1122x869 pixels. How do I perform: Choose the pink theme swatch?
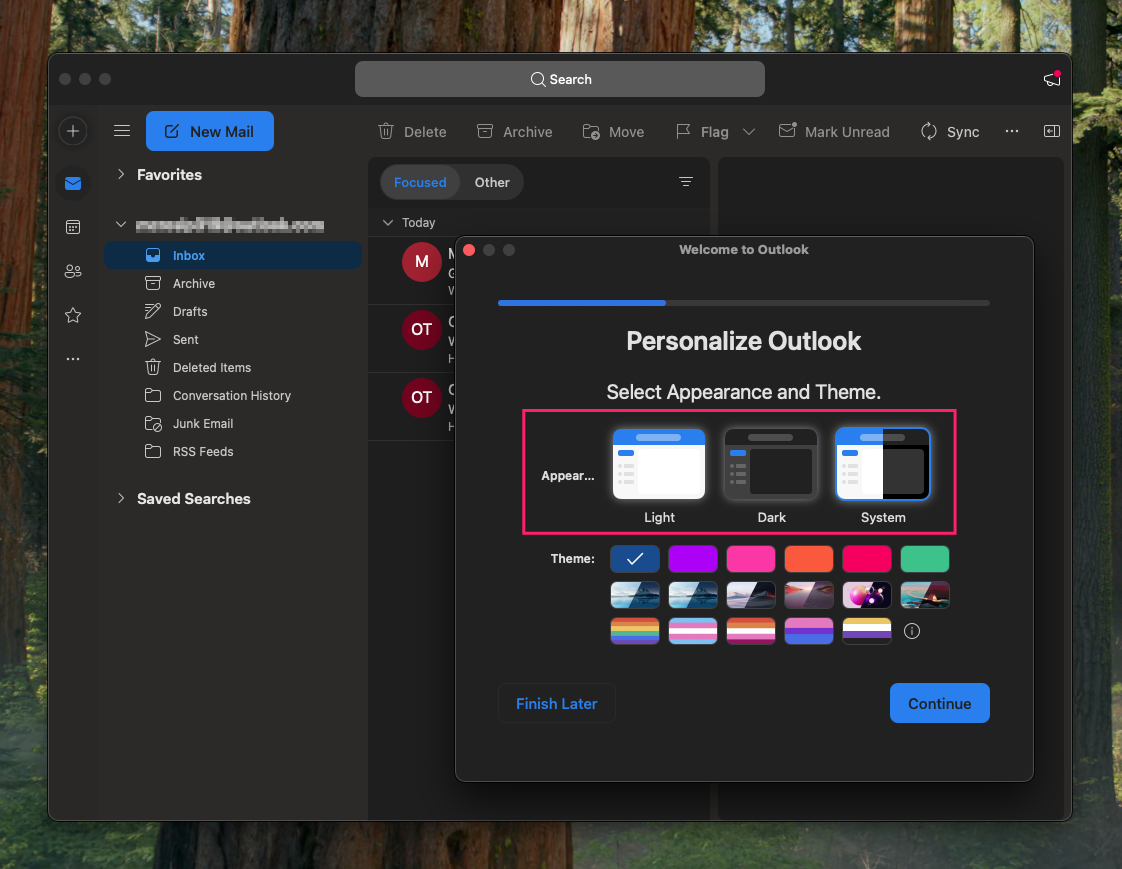(751, 559)
